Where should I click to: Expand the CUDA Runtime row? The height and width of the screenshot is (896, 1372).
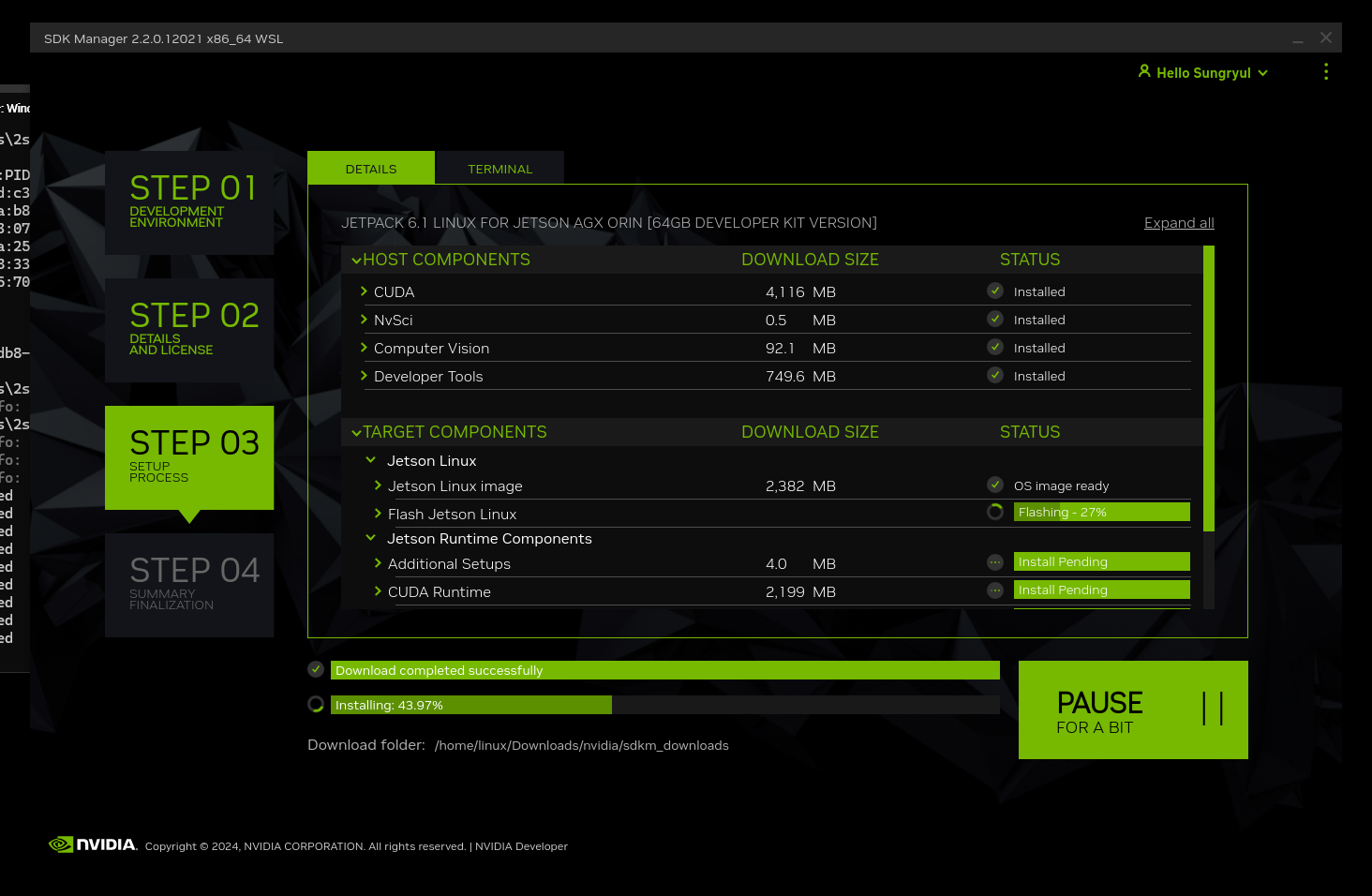tap(378, 591)
